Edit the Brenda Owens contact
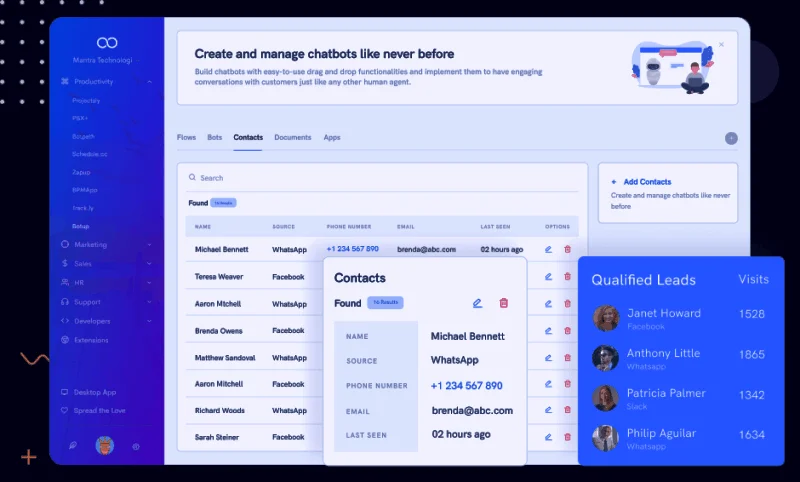 pyautogui.click(x=548, y=331)
